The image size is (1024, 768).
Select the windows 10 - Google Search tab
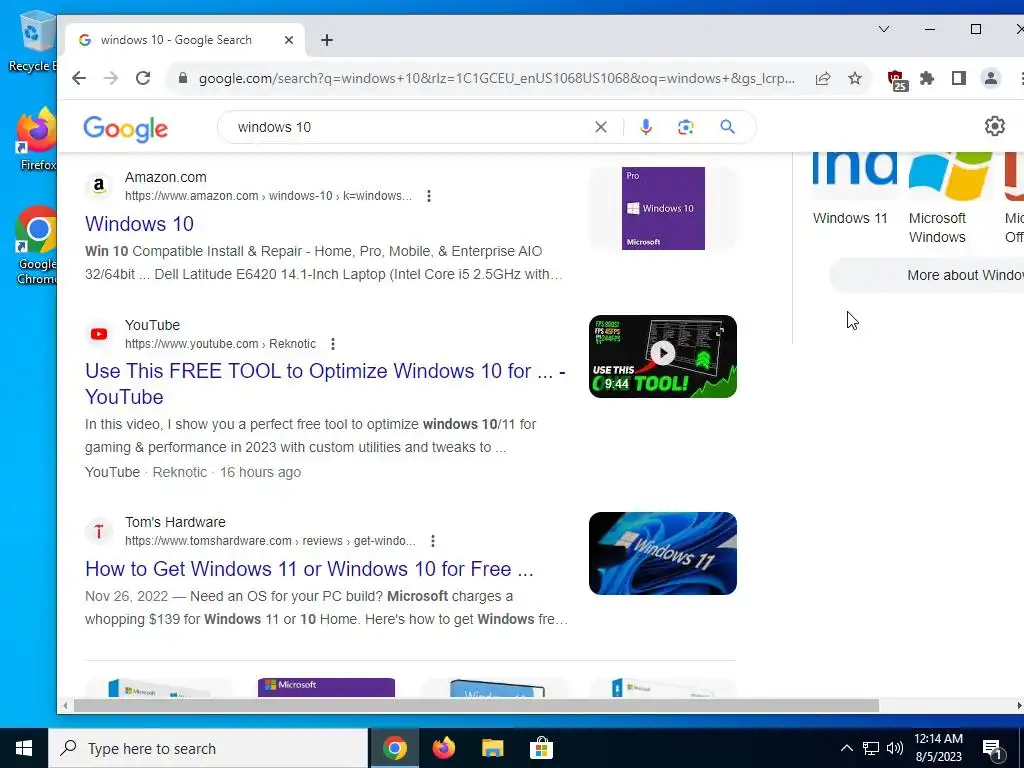185,40
